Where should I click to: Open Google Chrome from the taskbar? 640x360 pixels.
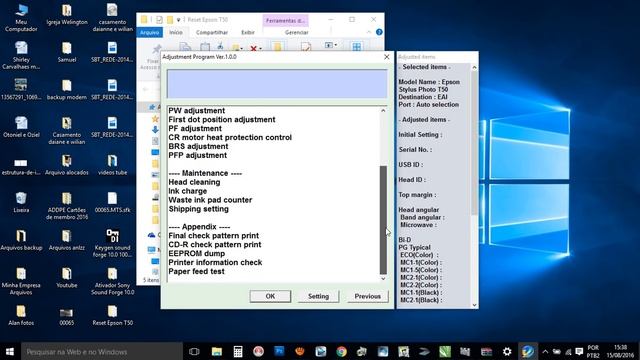click(x=341, y=351)
